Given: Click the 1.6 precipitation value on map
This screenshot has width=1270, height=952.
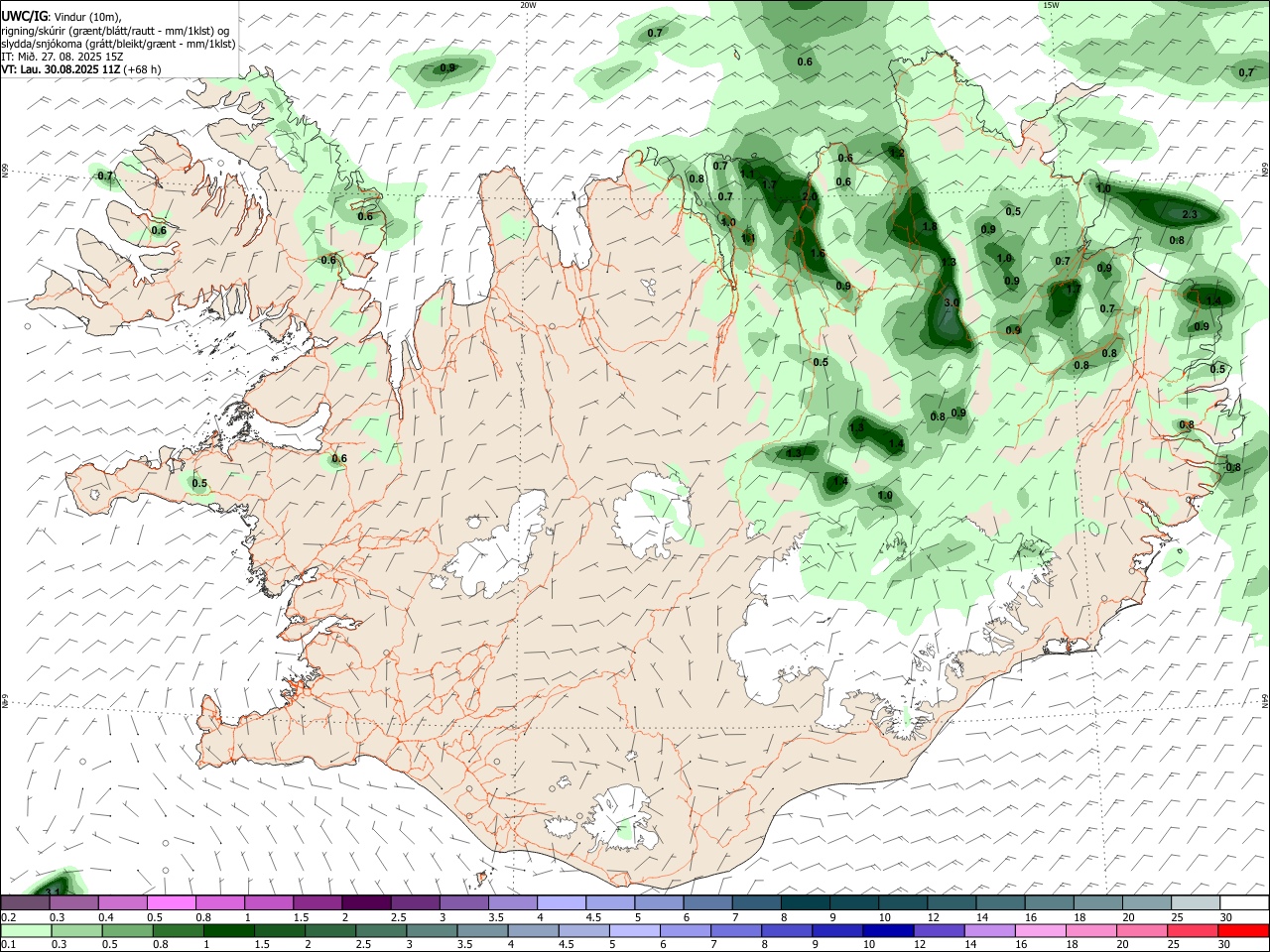Looking at the screenshot, I should click(818, 254).
